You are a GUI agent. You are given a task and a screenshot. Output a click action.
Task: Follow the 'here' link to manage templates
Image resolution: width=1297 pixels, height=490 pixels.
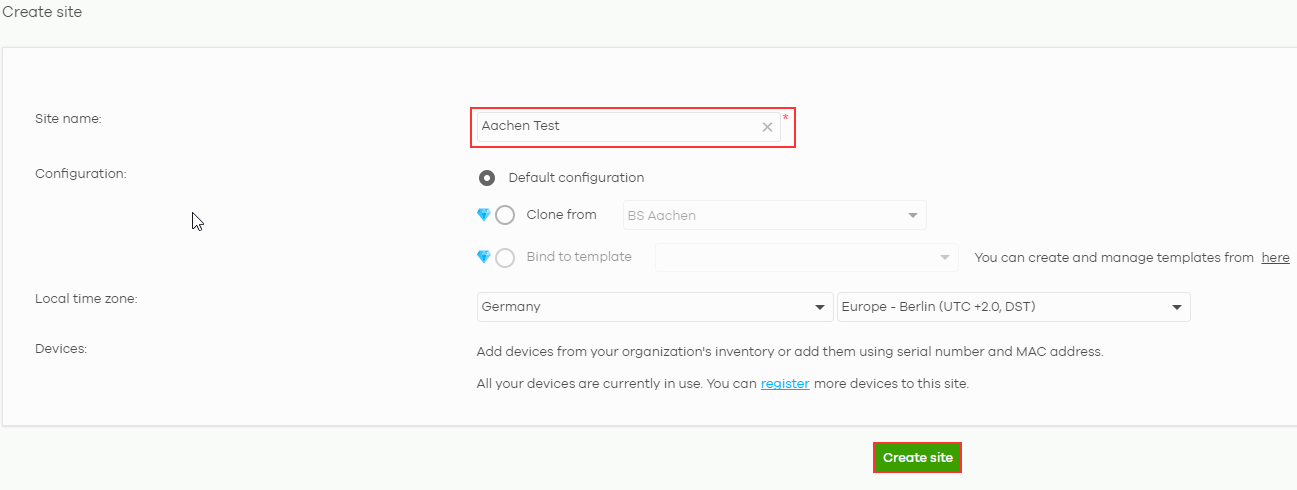tap(1275, 257)
